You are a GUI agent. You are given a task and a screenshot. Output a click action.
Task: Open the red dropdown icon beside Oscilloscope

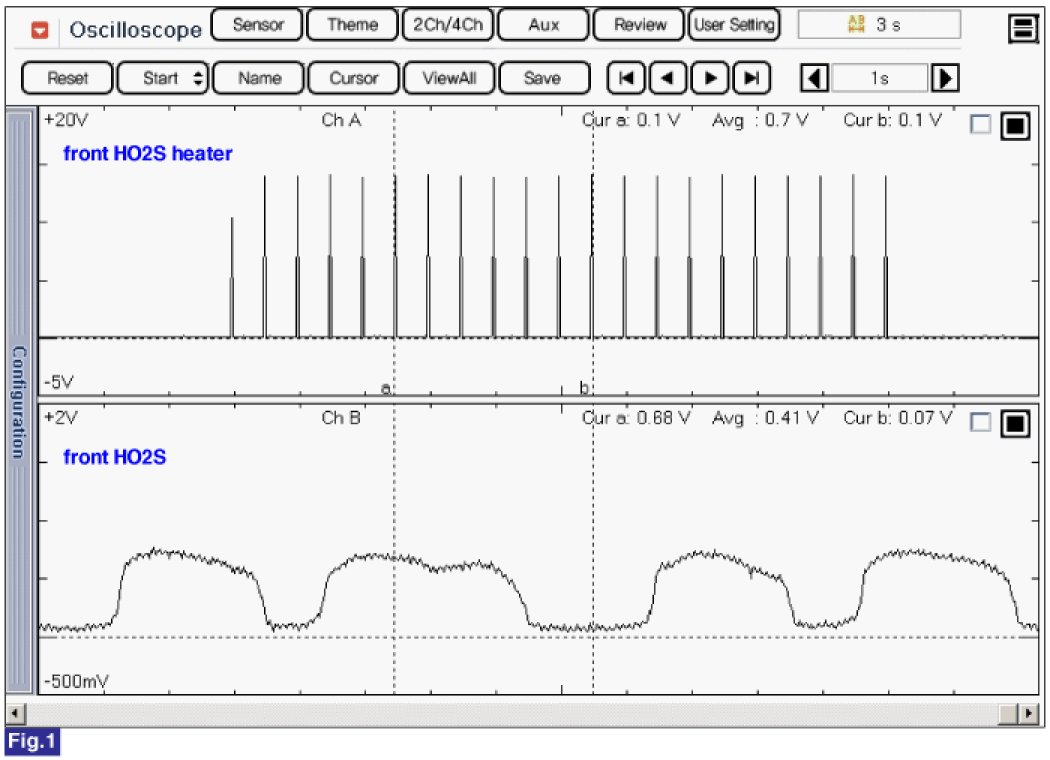point(40,30)
